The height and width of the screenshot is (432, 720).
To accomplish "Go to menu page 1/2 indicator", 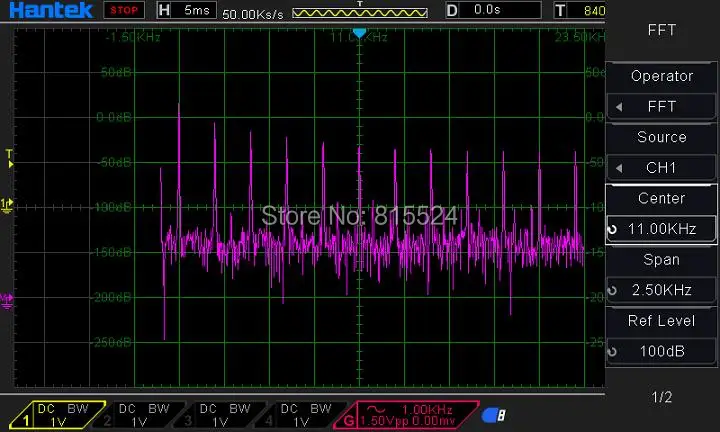I will click(x=662, y=397).
